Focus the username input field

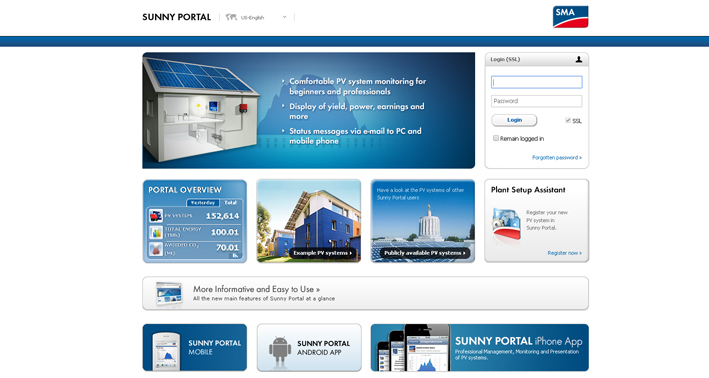tap(537, 82)
